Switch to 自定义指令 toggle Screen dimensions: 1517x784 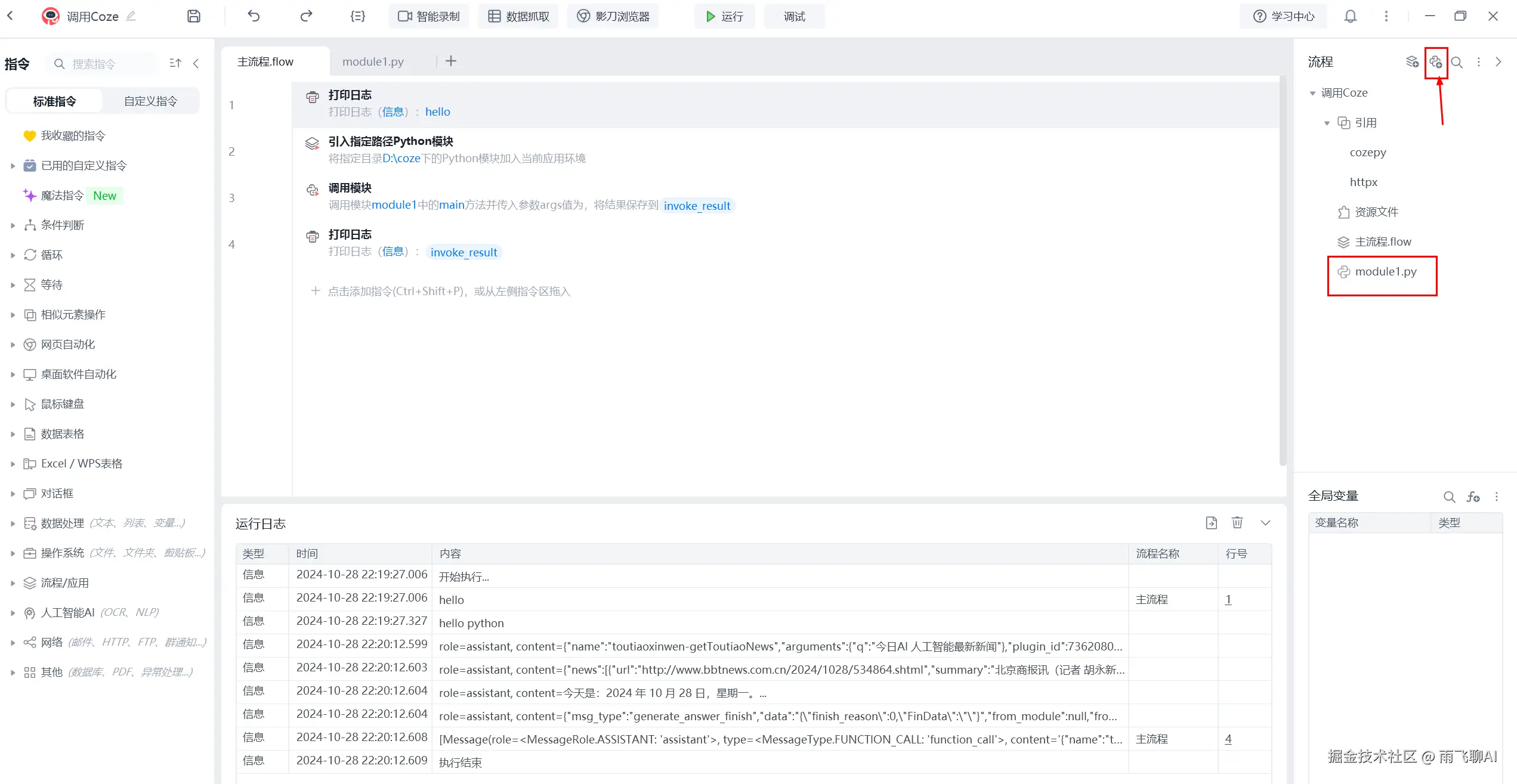150,101
